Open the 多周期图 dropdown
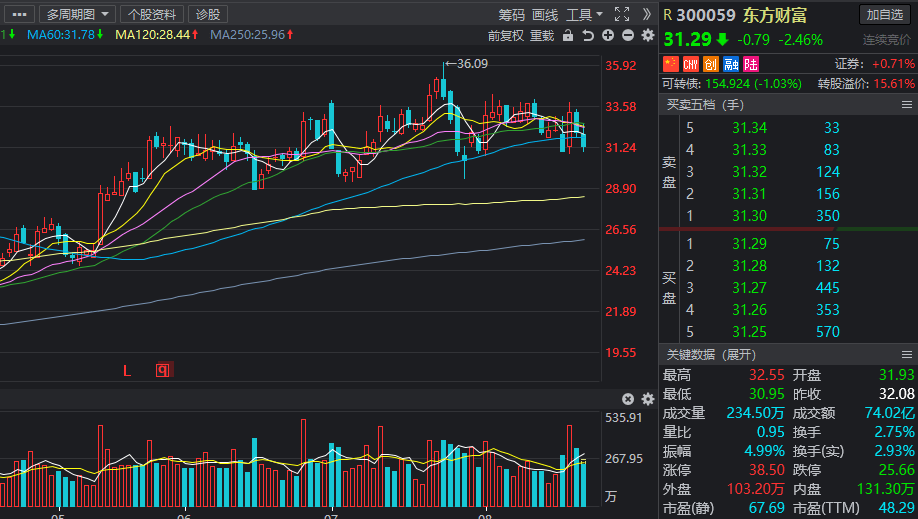This screenshot has width=918, height=519. pos(77,14)
